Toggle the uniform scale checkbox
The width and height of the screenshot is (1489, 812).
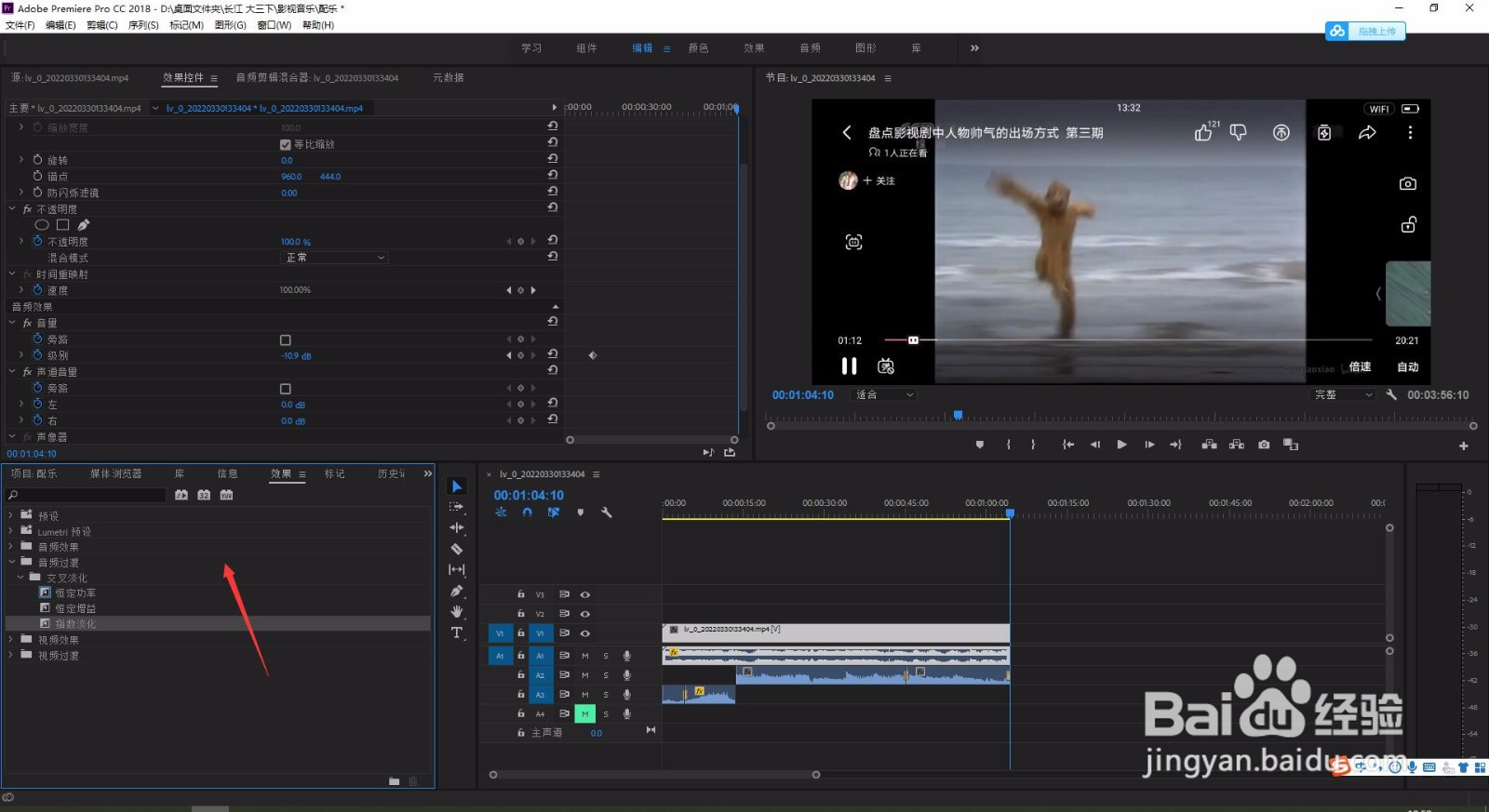pos(286,144)
